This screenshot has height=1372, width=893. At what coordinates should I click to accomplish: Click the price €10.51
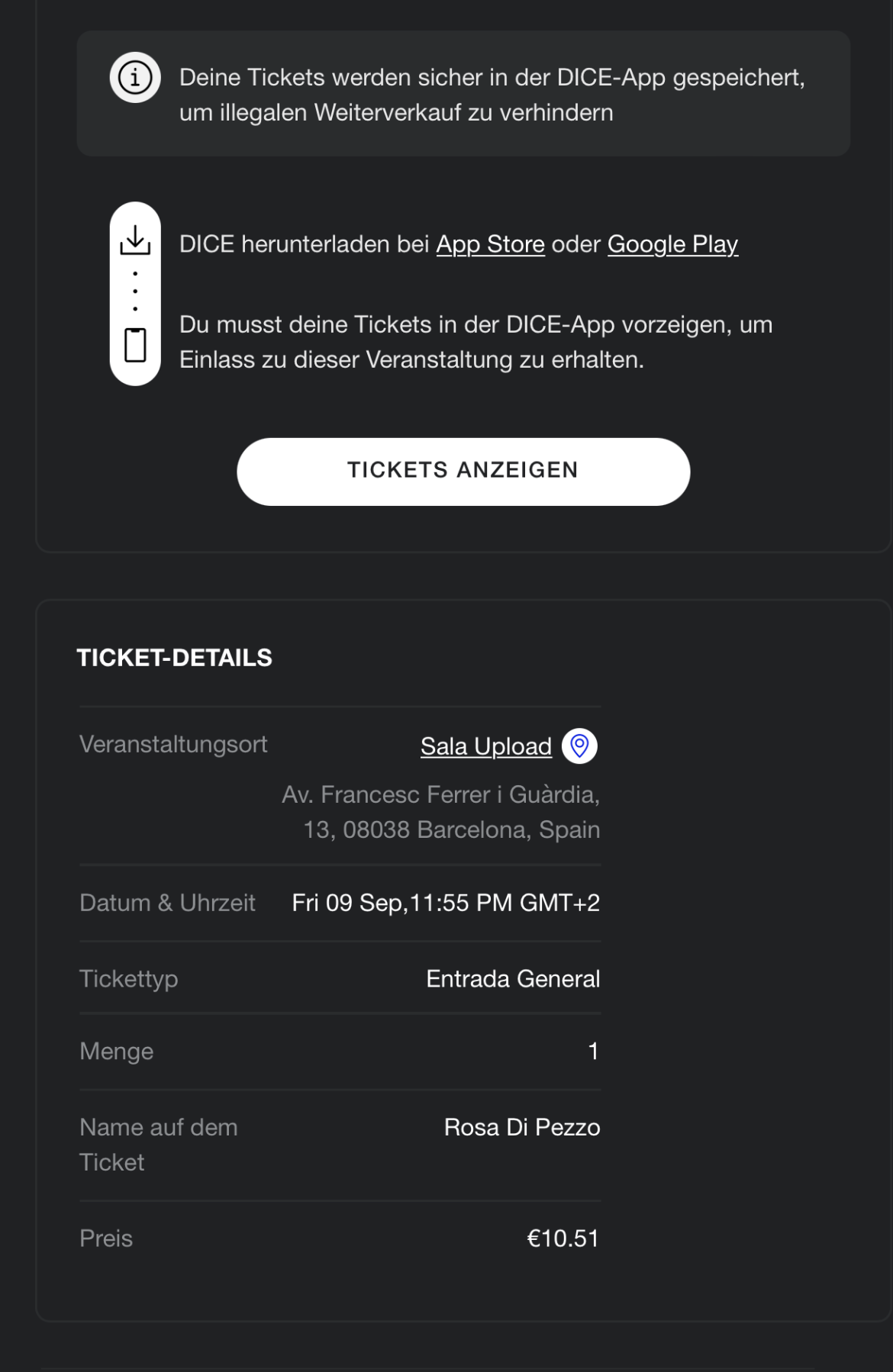563,1238
